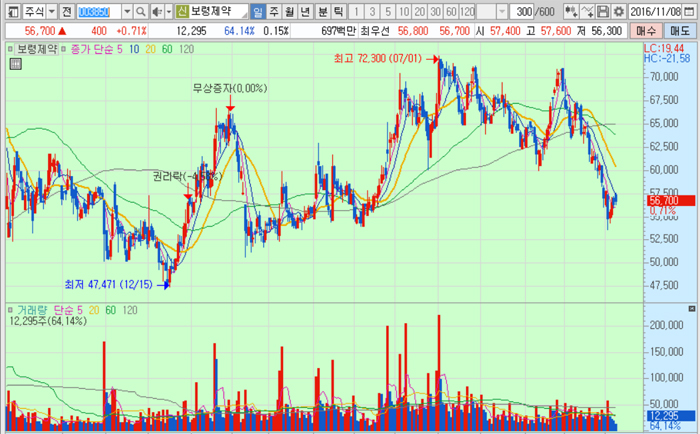Click the candlestick chart type icon

(x=571, y=11)
